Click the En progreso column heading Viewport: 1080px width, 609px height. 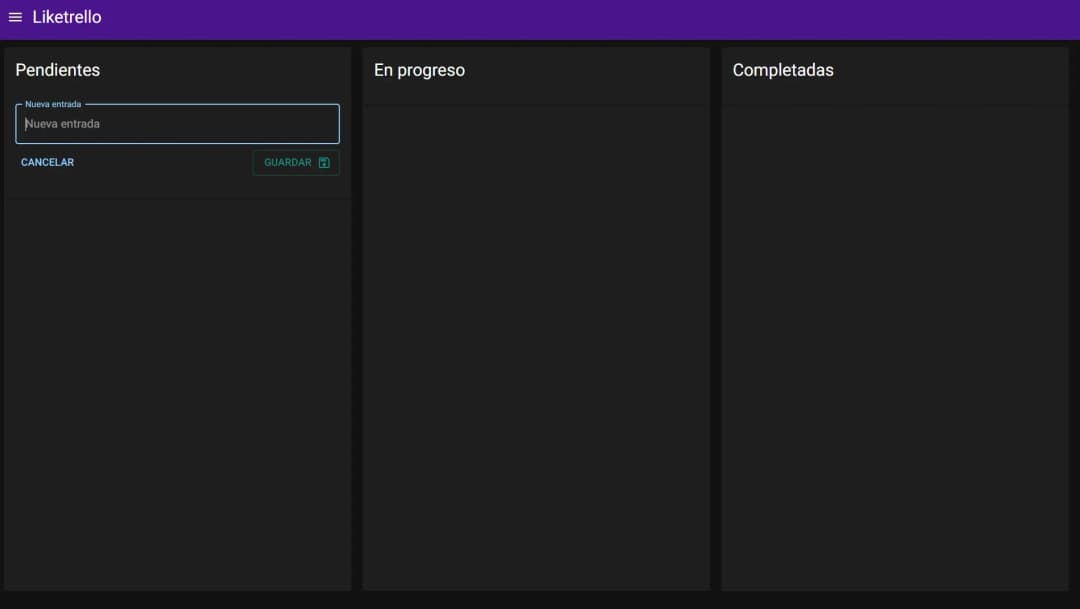click(419, 70)
